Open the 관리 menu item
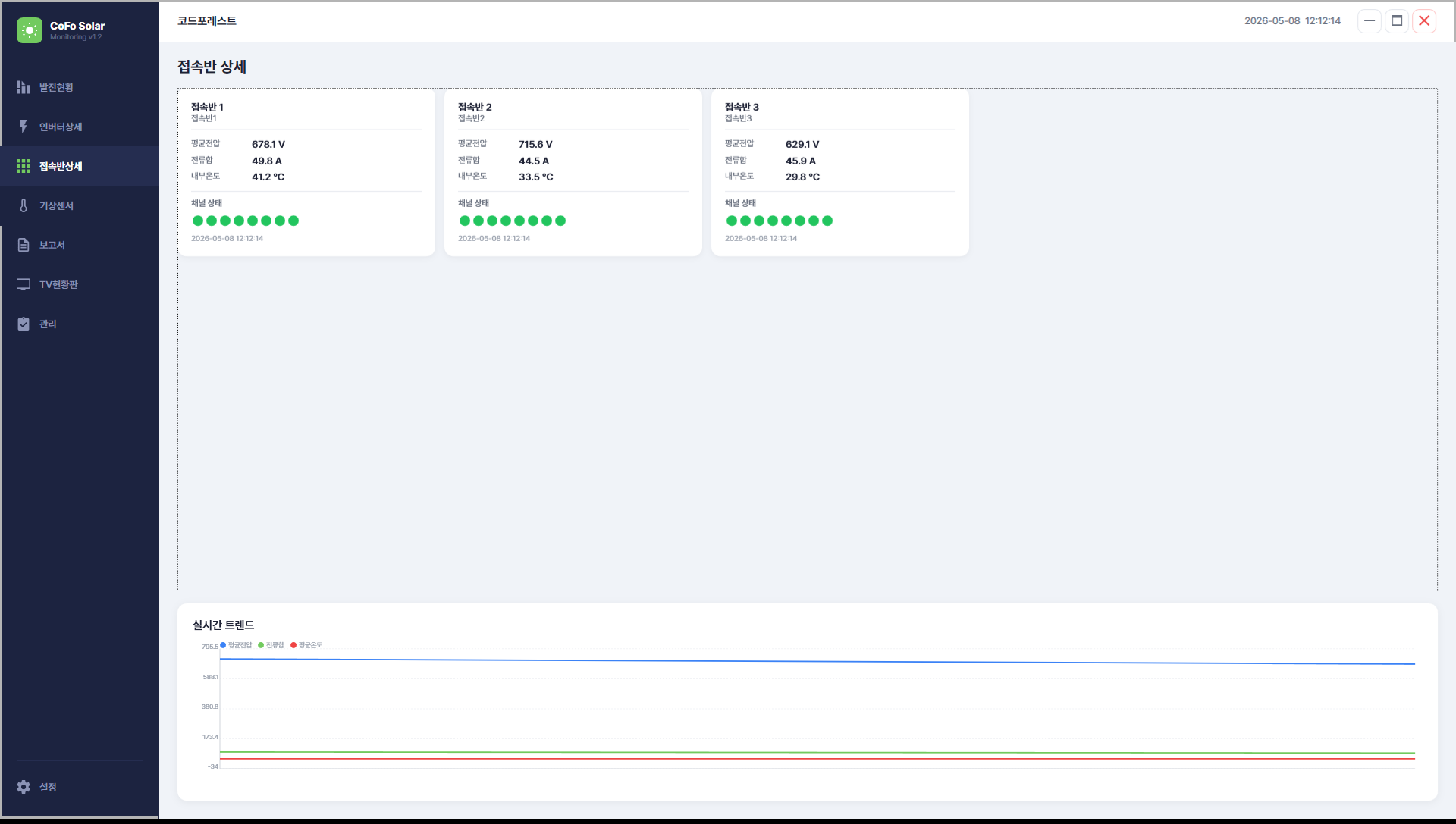The width and height of the screenshot is (1456, 824). coord(80,324)
